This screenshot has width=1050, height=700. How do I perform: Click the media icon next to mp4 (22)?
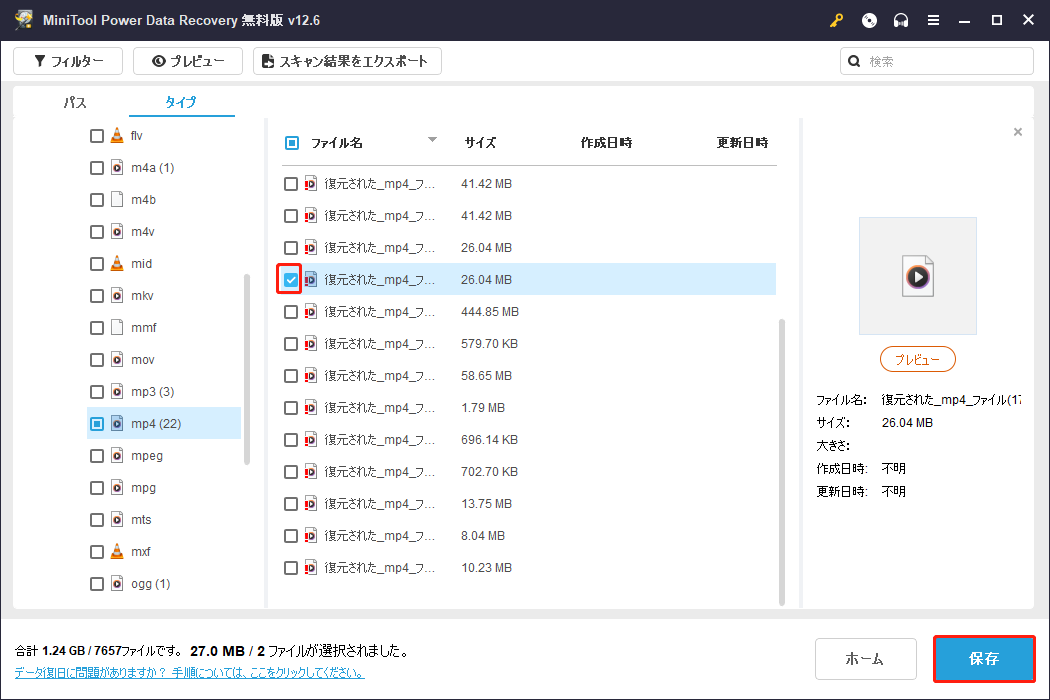117,423
